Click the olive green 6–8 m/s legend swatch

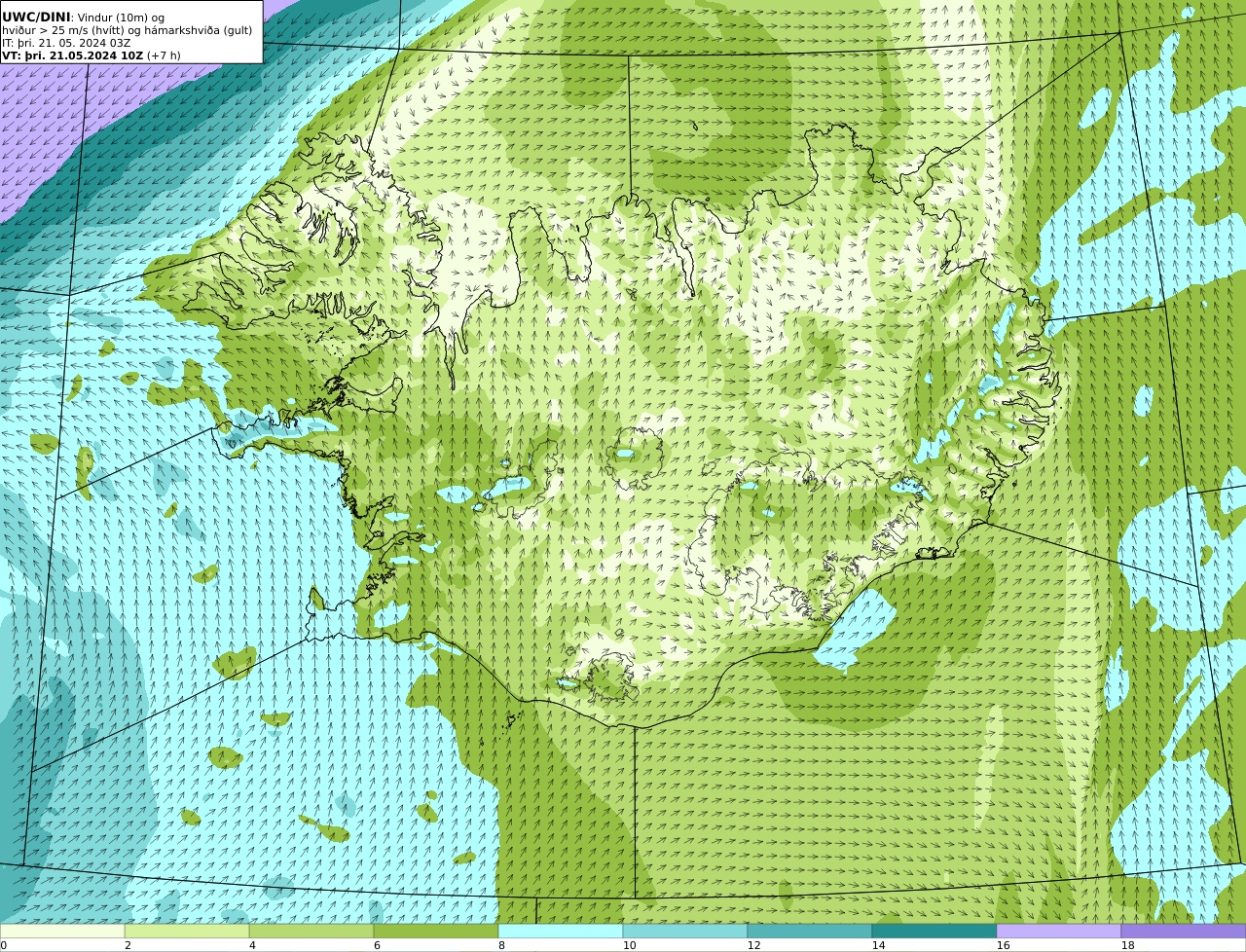[x=436, y=931]
